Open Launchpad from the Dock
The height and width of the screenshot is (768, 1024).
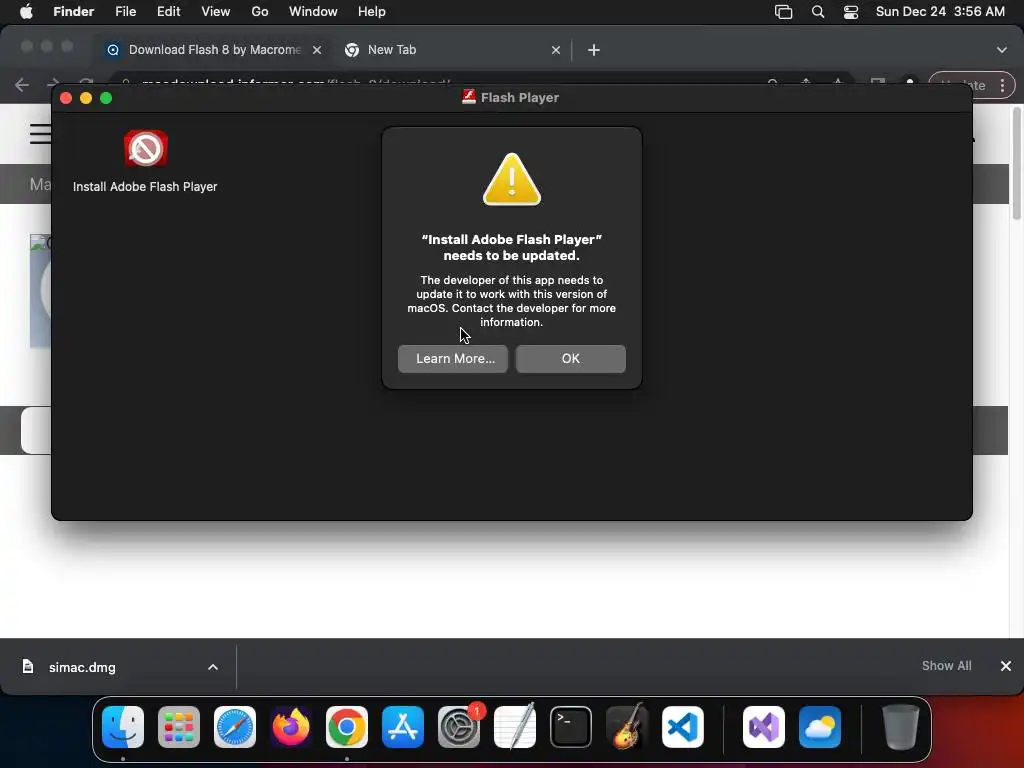pyautogui.click(x=179, y=726)
